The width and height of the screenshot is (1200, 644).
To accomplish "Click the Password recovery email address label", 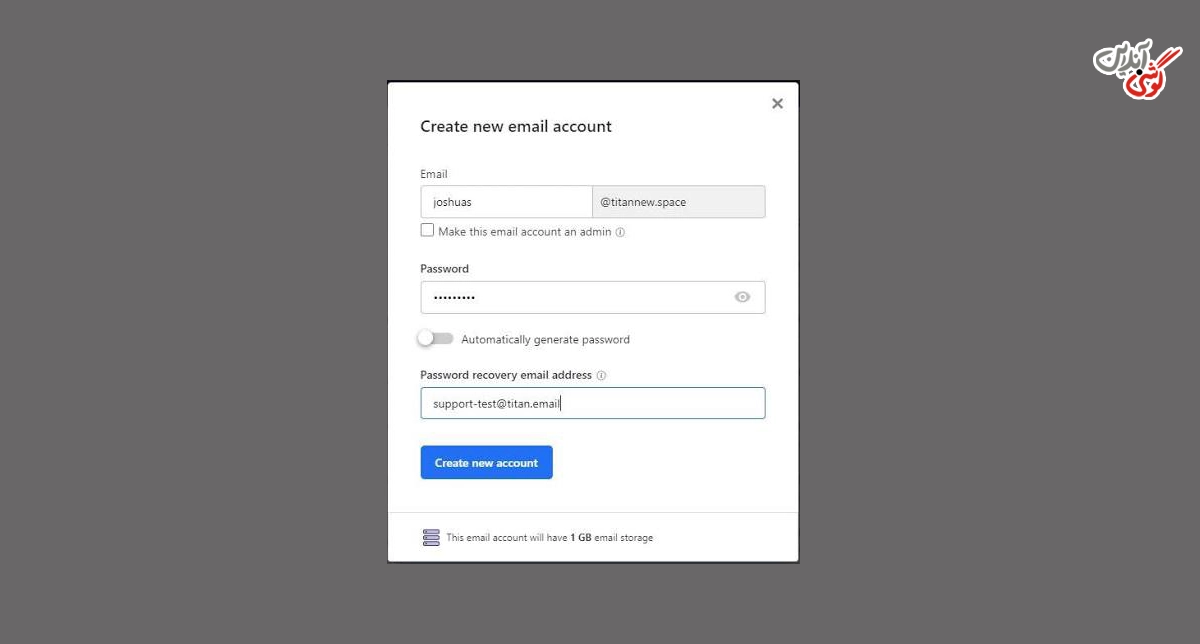I will tap(506, 376).
